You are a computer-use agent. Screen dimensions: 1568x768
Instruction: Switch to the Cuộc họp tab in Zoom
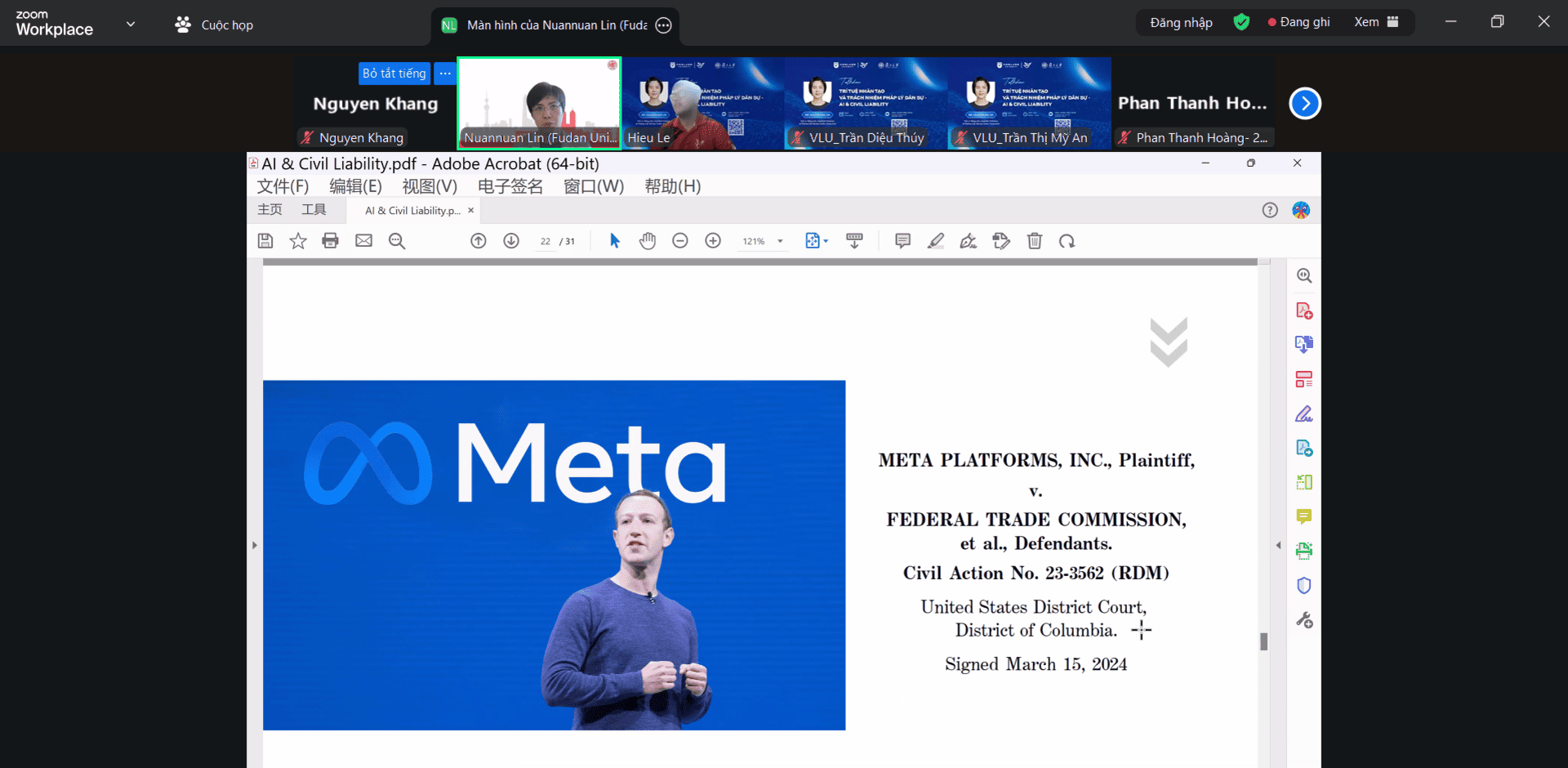point(214,25)
